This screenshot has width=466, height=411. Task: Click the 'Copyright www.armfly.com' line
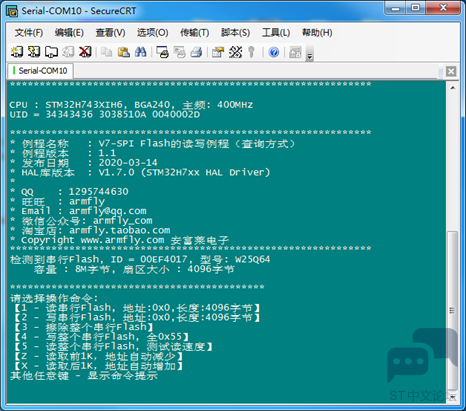coord(120,240)
